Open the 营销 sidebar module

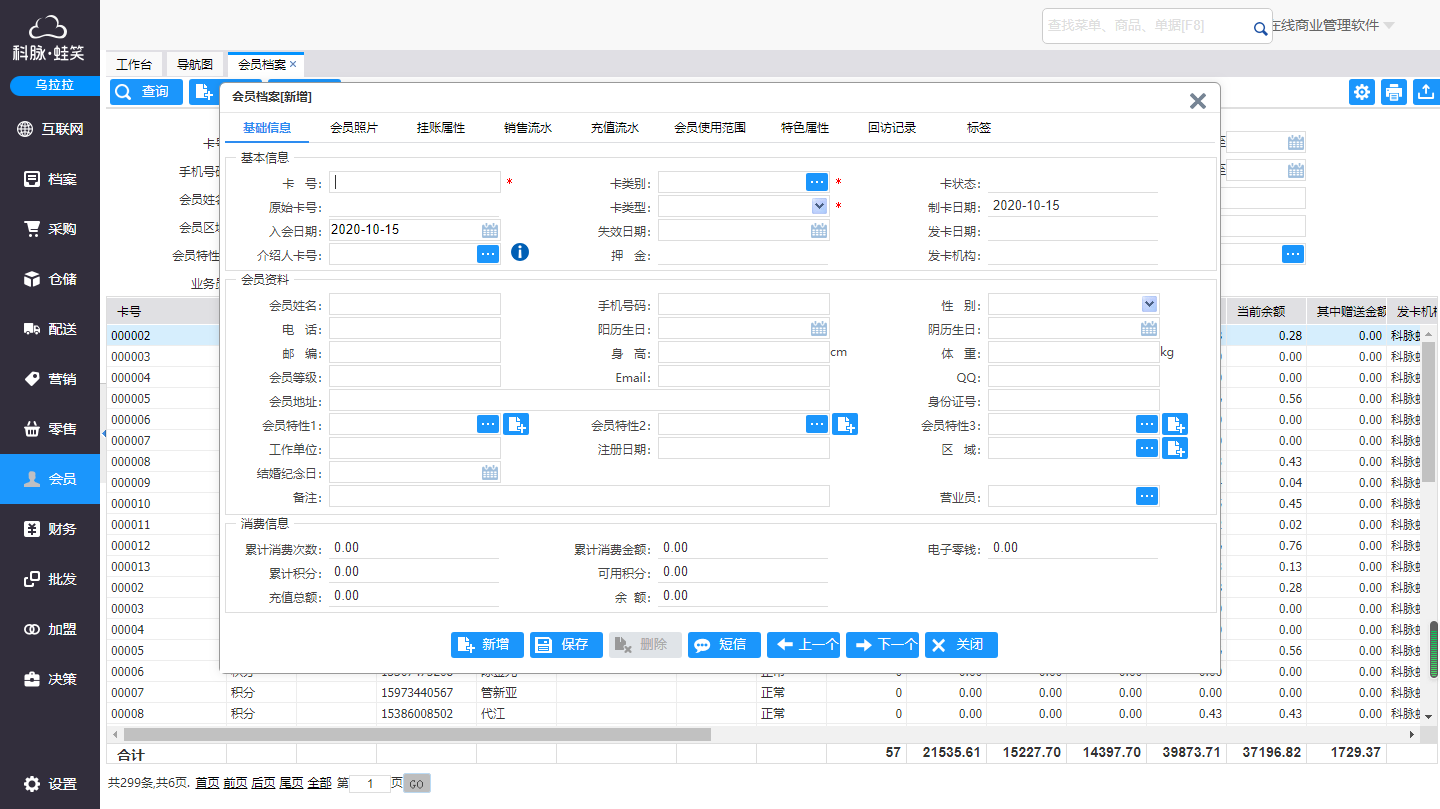tap(50, 379)
